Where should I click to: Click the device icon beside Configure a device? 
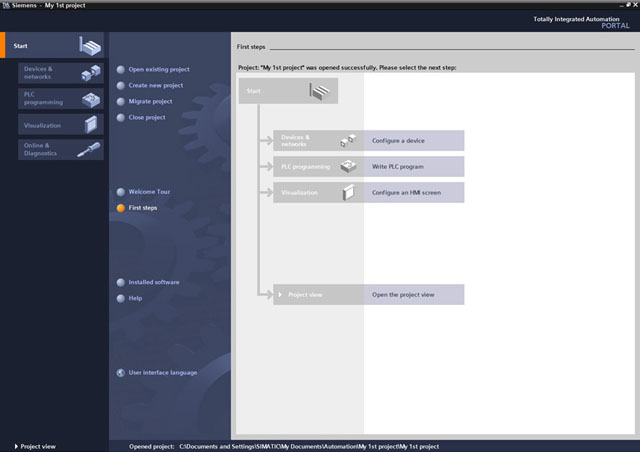(x=348, y=141)
